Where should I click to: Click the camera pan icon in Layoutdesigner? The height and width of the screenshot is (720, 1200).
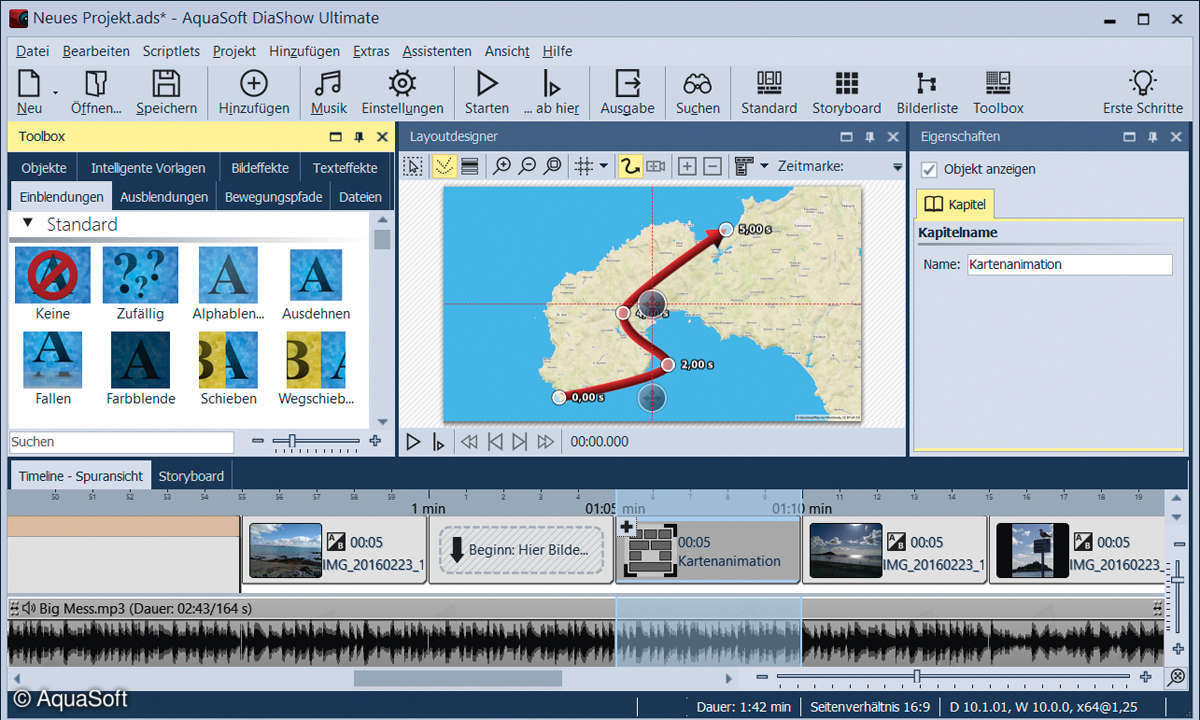(656, 166)
